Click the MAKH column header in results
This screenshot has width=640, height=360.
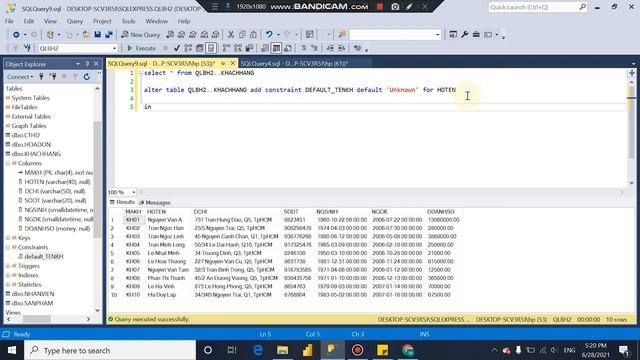coord(133,212)
